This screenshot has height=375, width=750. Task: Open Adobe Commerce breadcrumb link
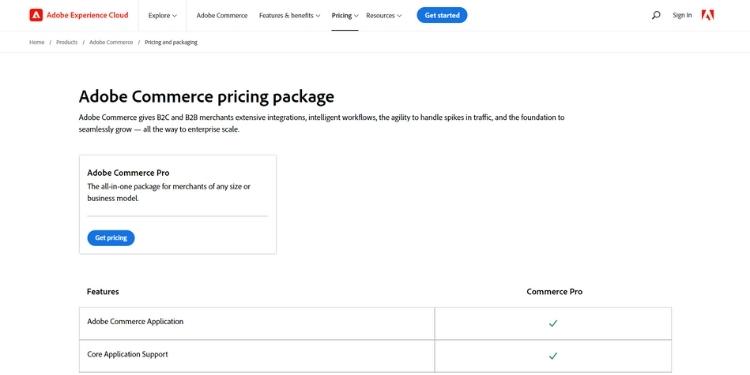pos(111,42)
